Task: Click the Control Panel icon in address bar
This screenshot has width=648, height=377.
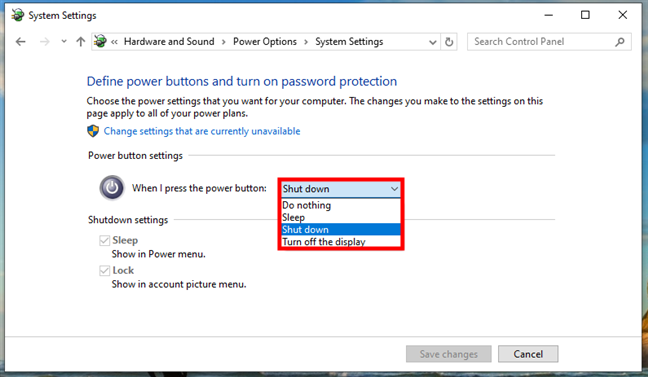Action: [x=100, y=41]
